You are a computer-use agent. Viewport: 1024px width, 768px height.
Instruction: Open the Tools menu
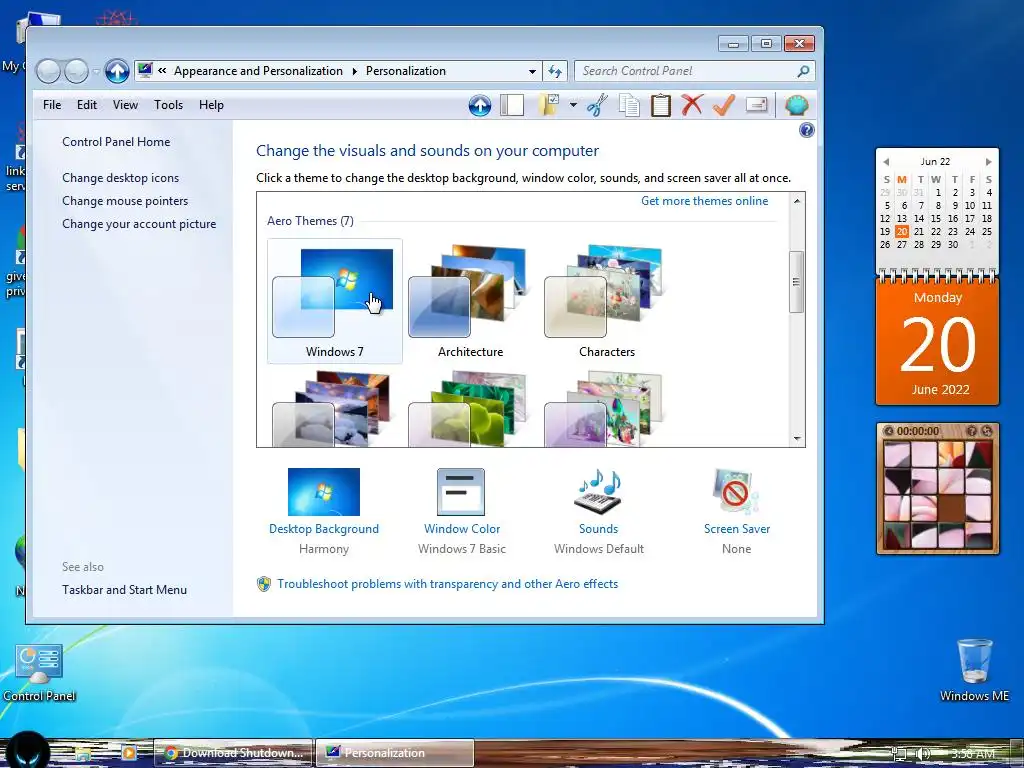tap(168, 104)
